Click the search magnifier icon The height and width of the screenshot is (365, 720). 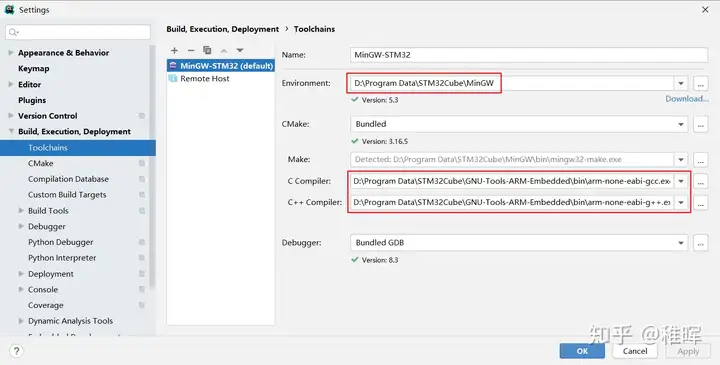click(x=13, y=32)
